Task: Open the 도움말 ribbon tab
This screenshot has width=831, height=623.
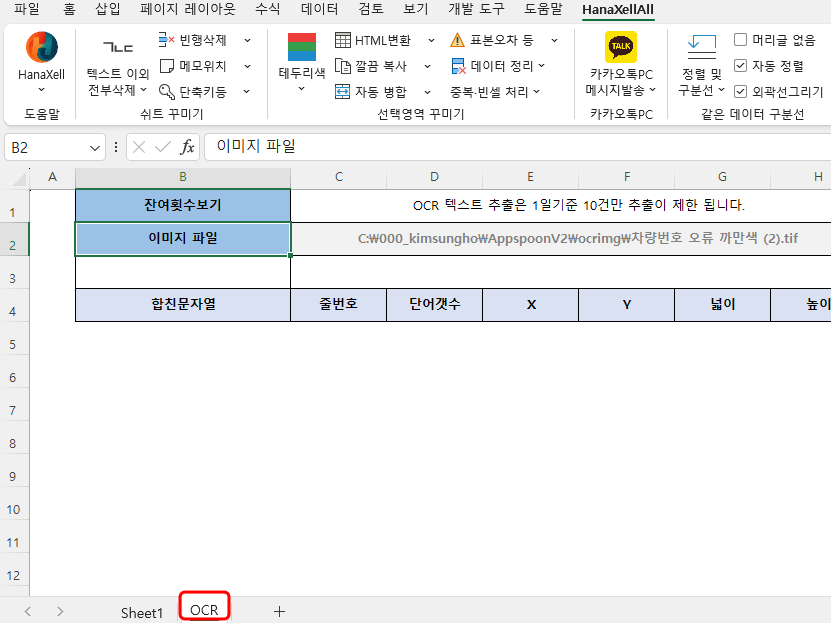Action: coord(543,9)
